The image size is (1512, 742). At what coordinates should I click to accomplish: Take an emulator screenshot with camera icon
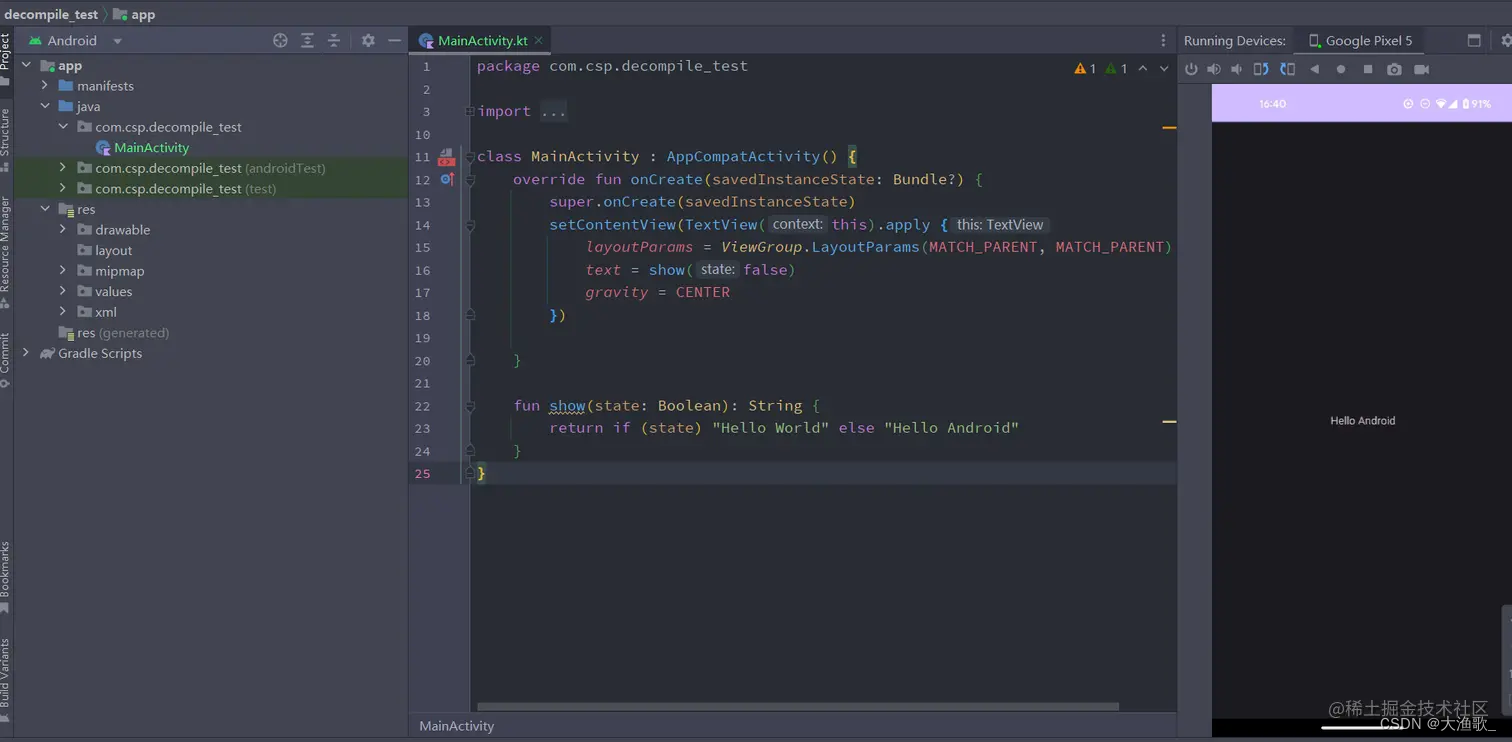point(1394,69)
